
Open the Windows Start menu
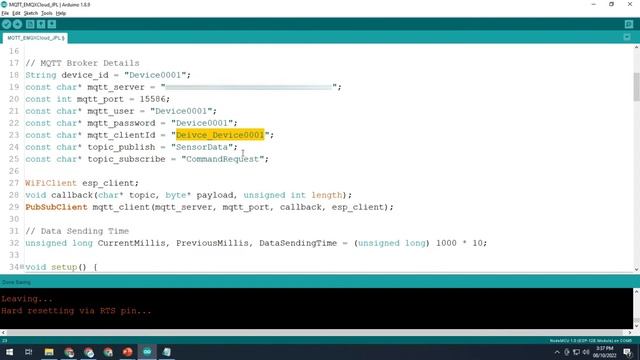(x=9, y=352)
